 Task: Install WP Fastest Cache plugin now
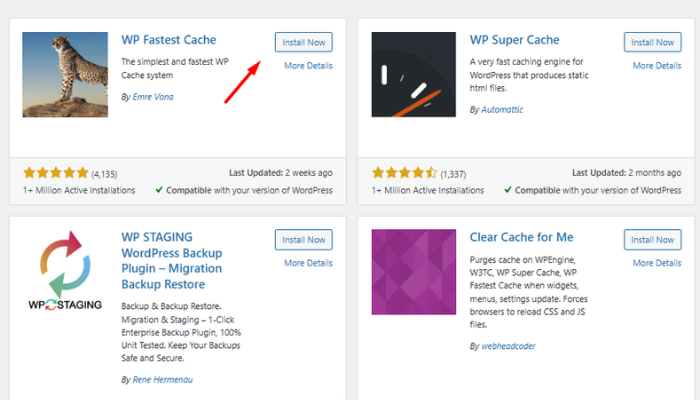(303, 41)
